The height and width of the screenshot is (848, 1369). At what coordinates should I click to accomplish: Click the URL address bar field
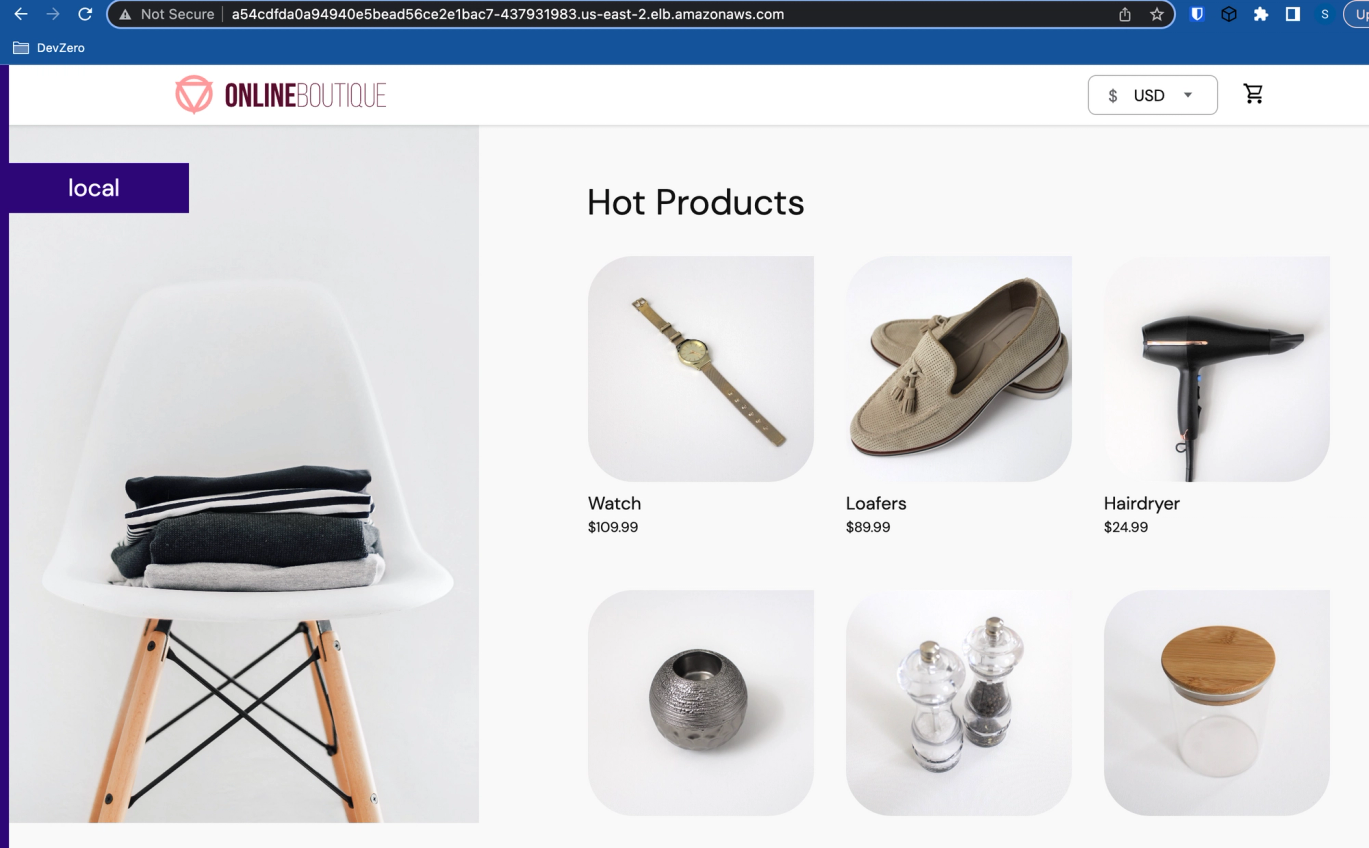[x=640, y=14]
